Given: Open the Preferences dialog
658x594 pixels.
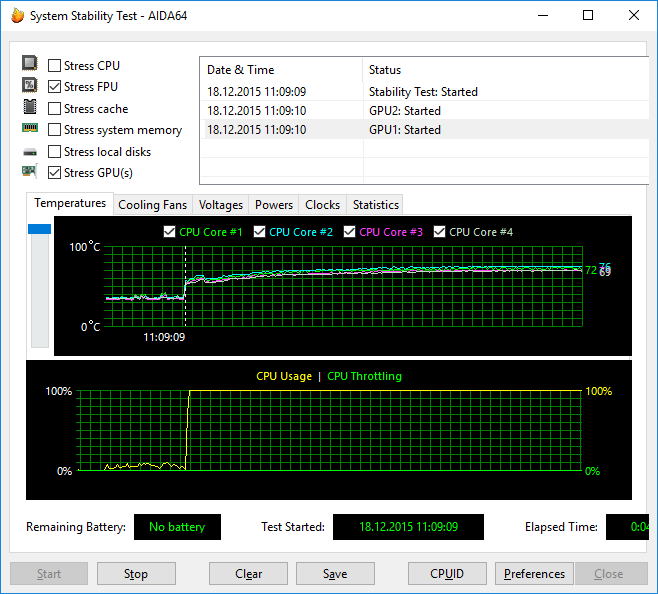Looking at the screenshot, I should [x=534, y=573].
